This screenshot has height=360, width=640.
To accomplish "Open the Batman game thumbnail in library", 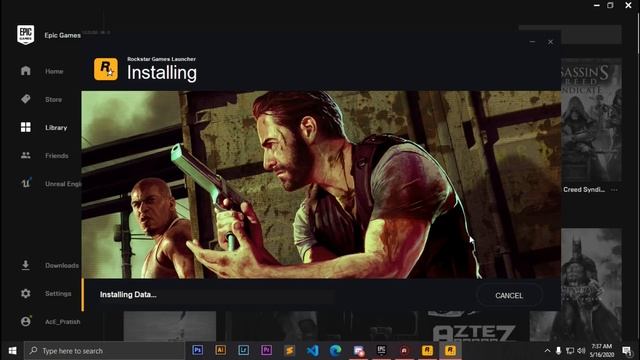I will point(591,284).
